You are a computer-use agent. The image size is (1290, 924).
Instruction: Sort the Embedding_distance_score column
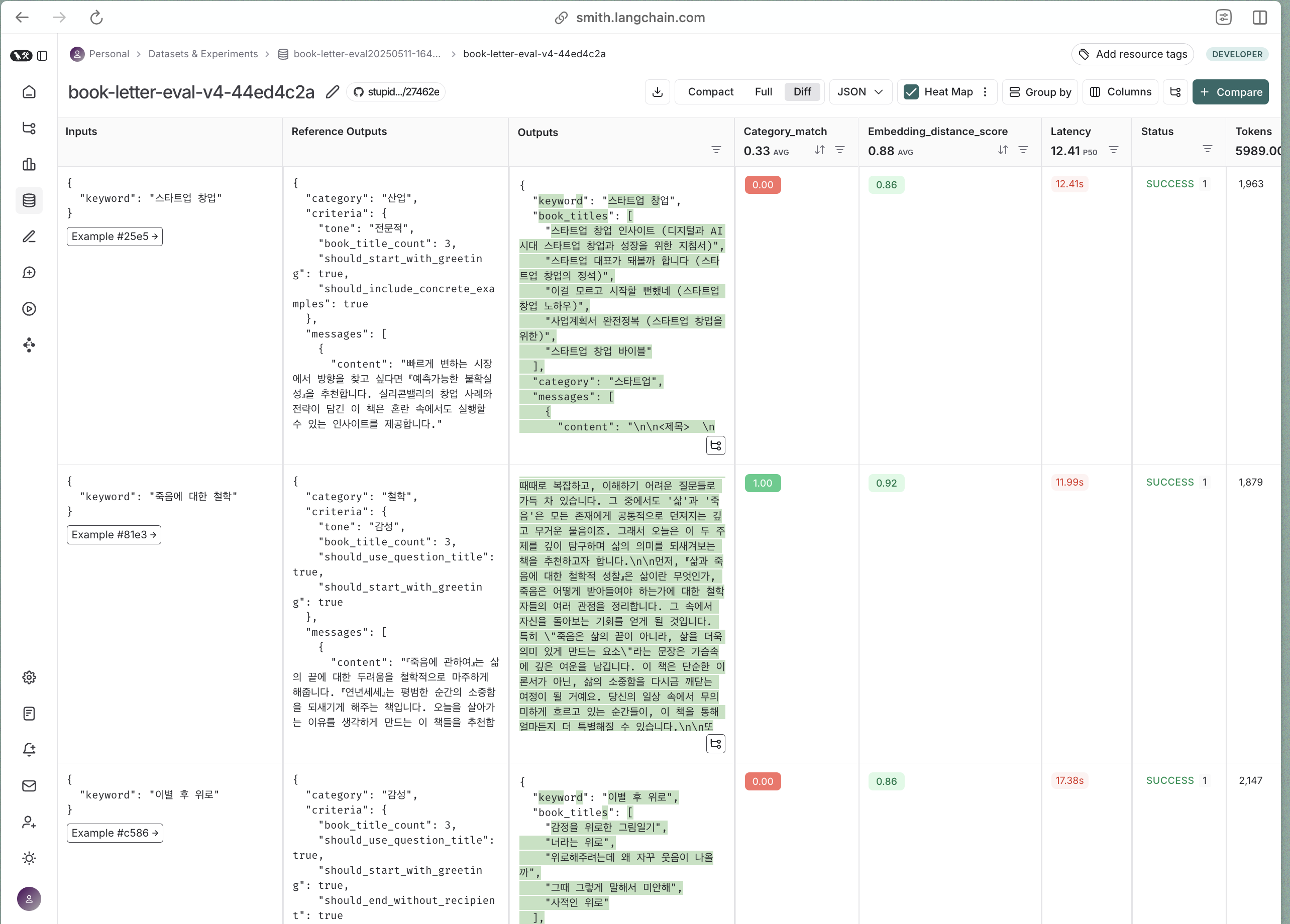click(1003, 150)
